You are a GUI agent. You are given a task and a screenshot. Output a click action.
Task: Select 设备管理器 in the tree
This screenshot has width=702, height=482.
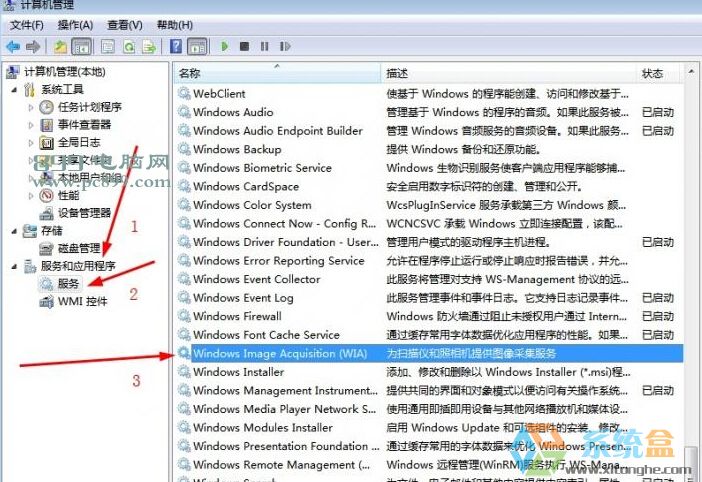(84, 213)
